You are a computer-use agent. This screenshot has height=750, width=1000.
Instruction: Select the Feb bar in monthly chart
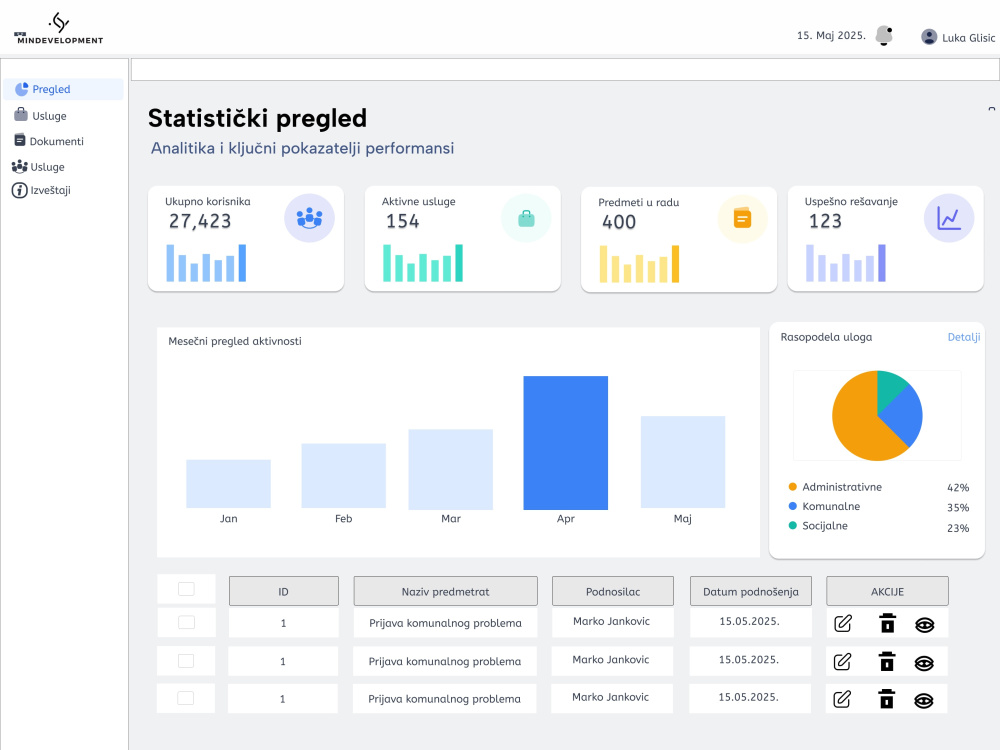[x=344, y=475]
